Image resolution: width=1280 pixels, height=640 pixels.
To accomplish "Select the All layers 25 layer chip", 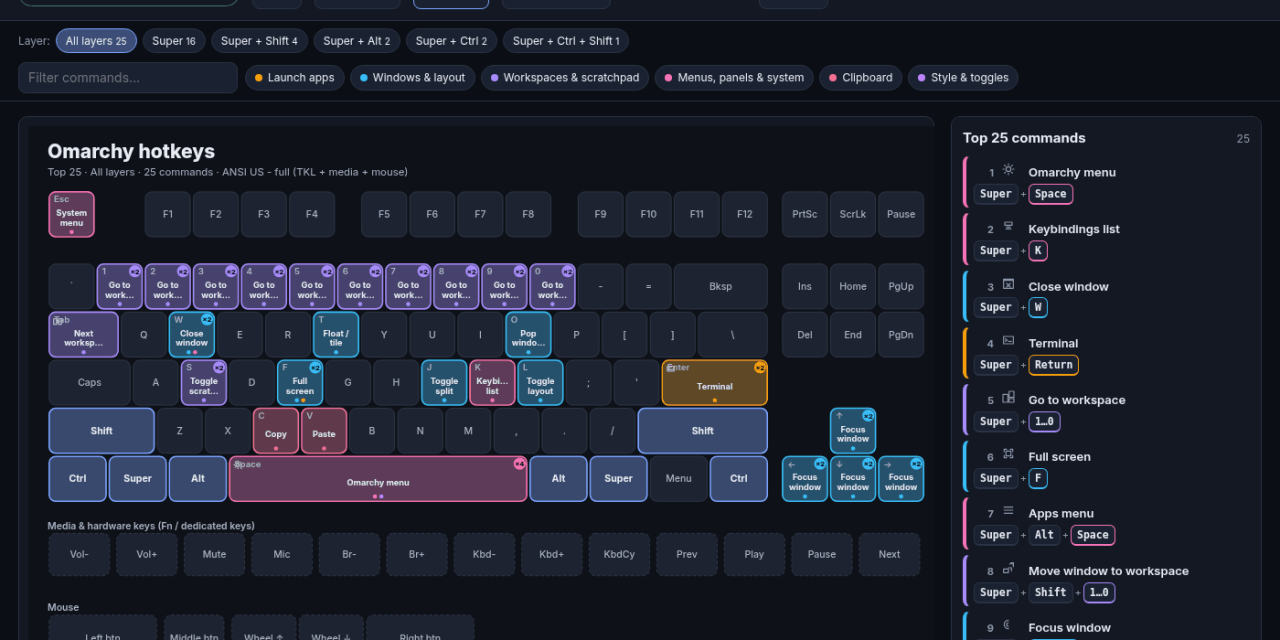I will pos(97,41).
